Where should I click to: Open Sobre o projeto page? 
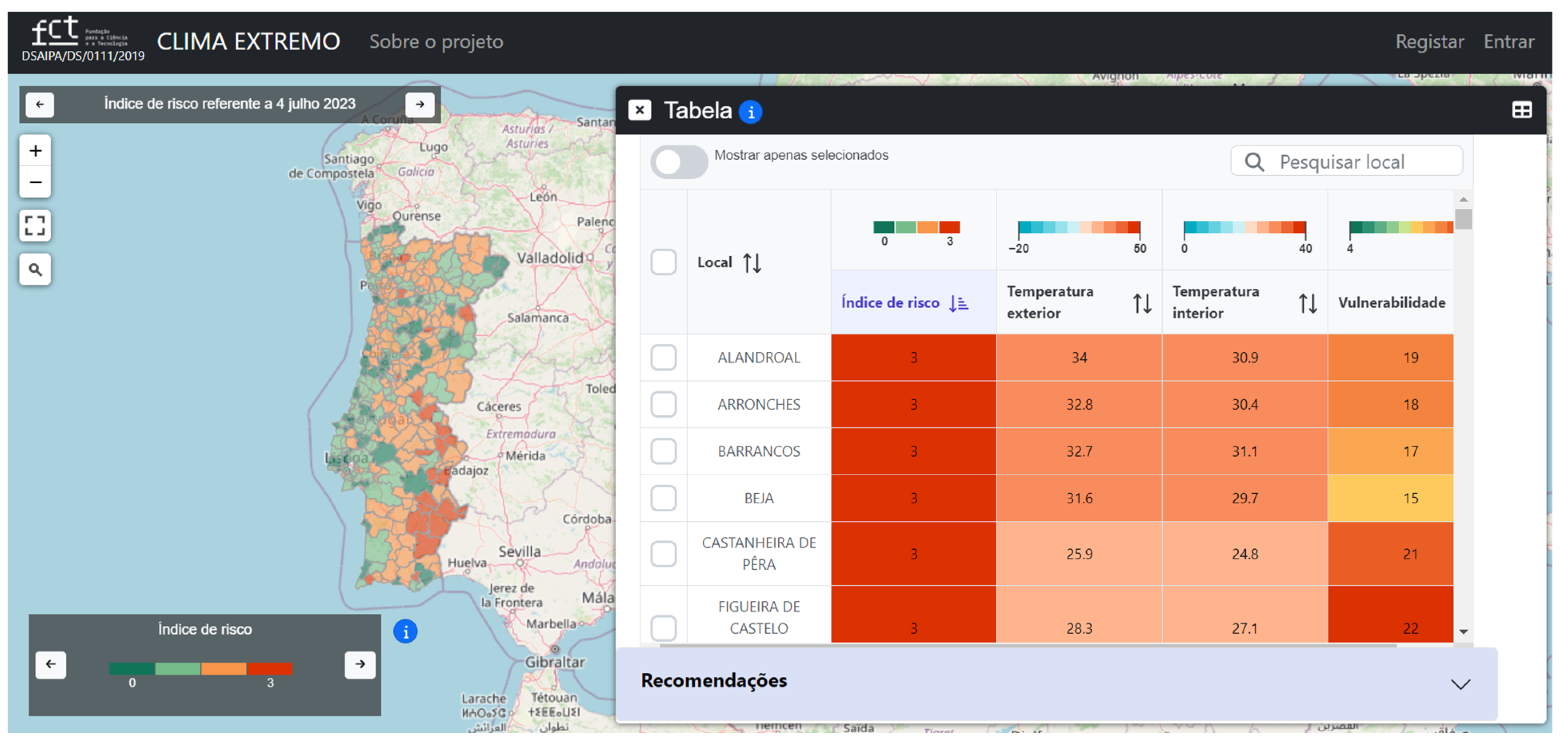pos(436,41)
